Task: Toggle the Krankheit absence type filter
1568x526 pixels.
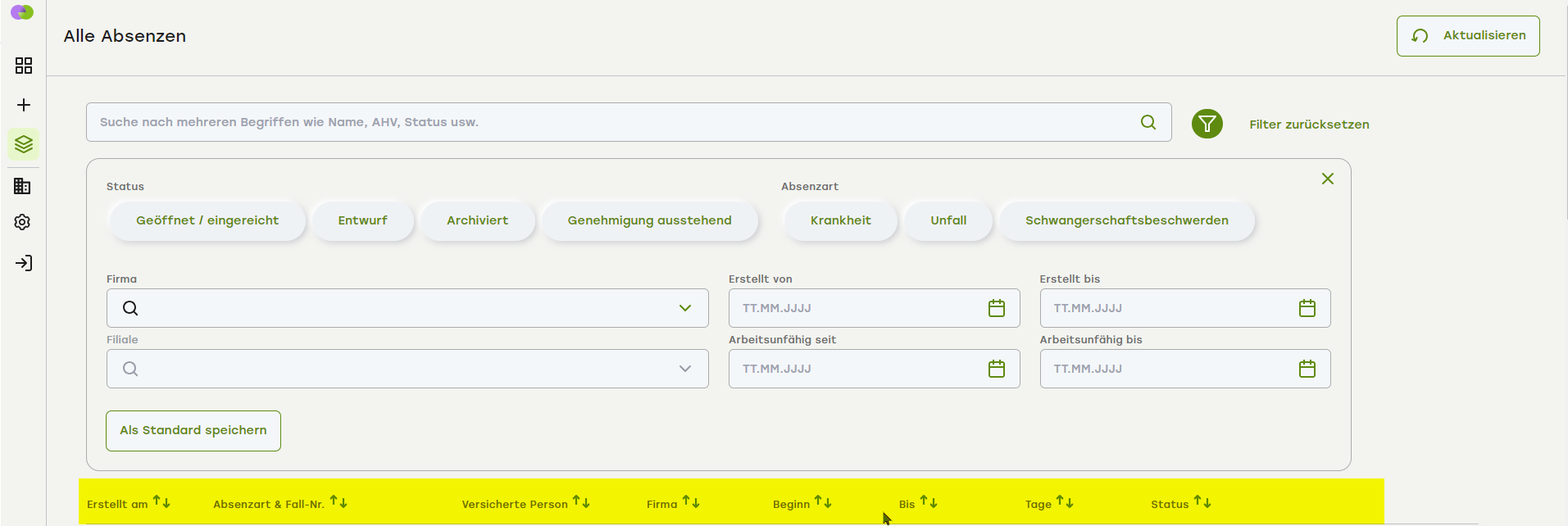Action: pyautogui.click(x=840, y=220)
